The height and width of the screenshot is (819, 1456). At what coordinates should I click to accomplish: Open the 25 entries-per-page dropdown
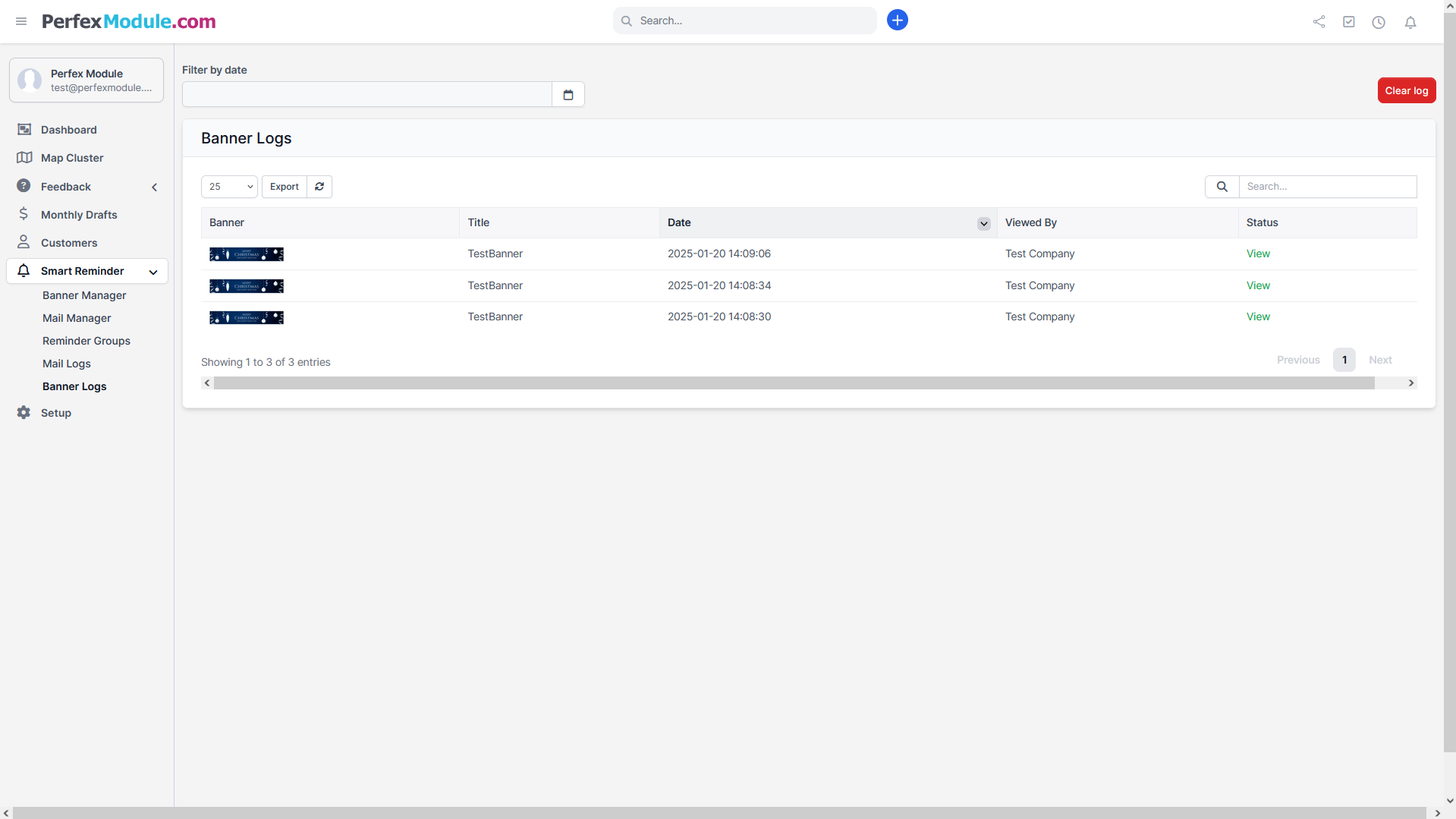229,187
